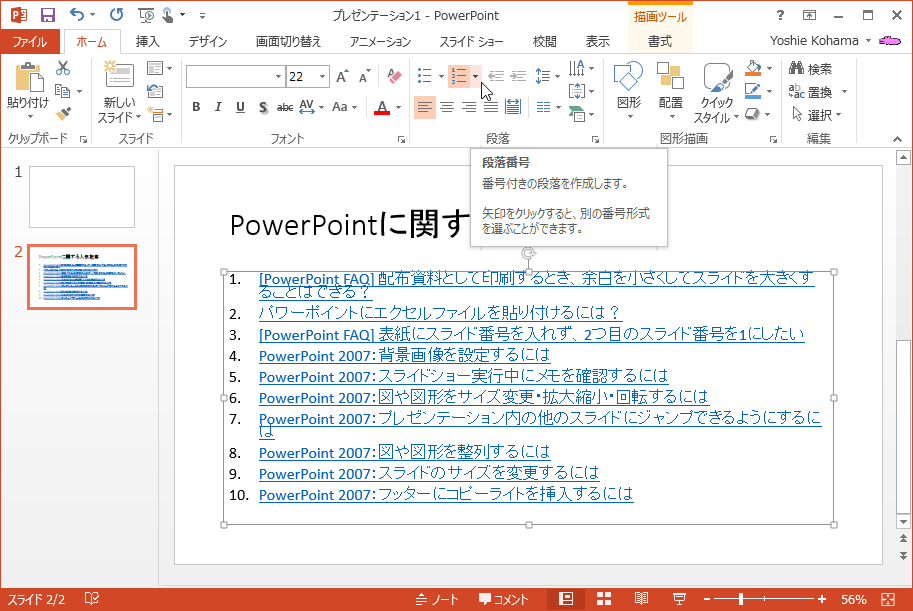
Task: Paste using the 貼り付け button
Action: (28, 90)
